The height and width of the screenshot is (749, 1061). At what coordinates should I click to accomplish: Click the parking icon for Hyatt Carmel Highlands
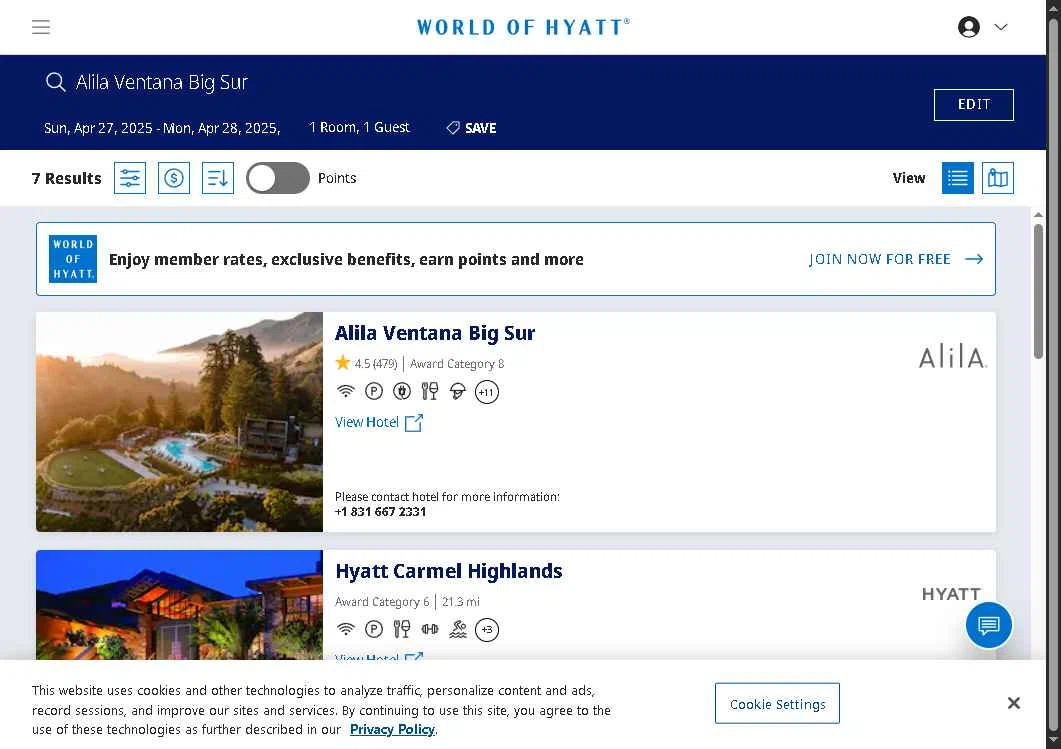[374, 629]
